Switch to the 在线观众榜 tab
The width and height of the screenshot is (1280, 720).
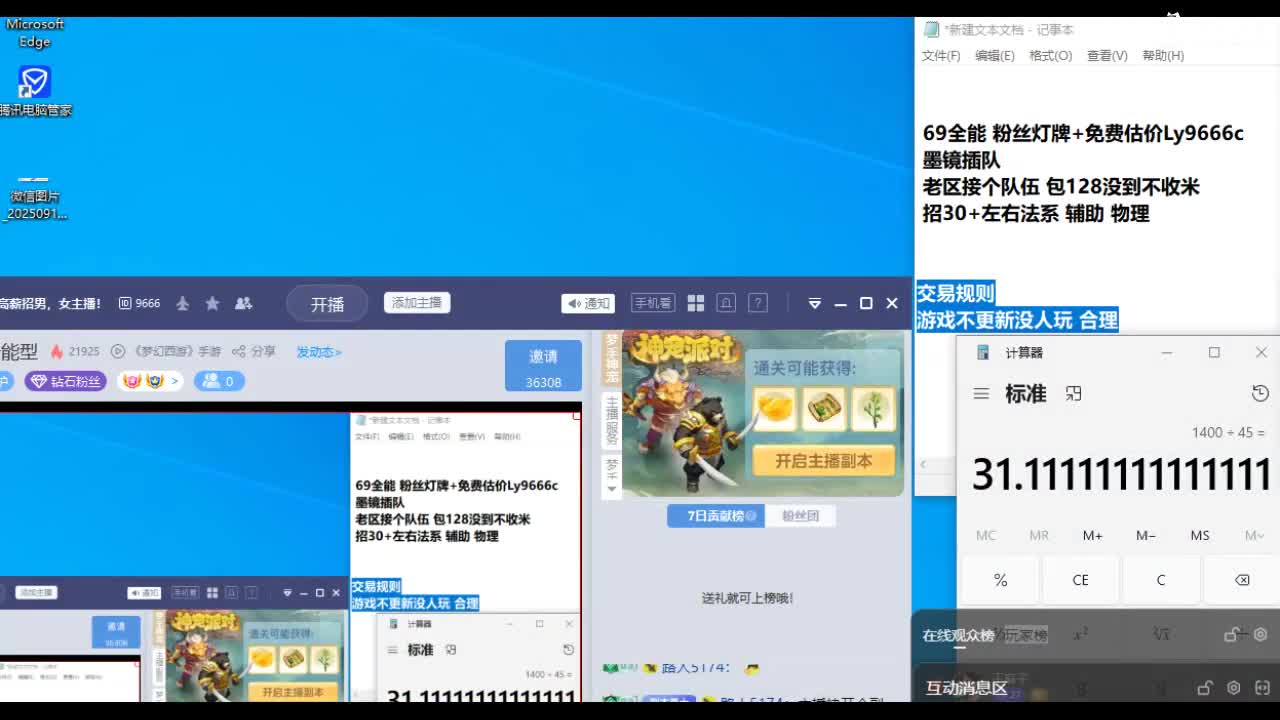pos(958,636)
